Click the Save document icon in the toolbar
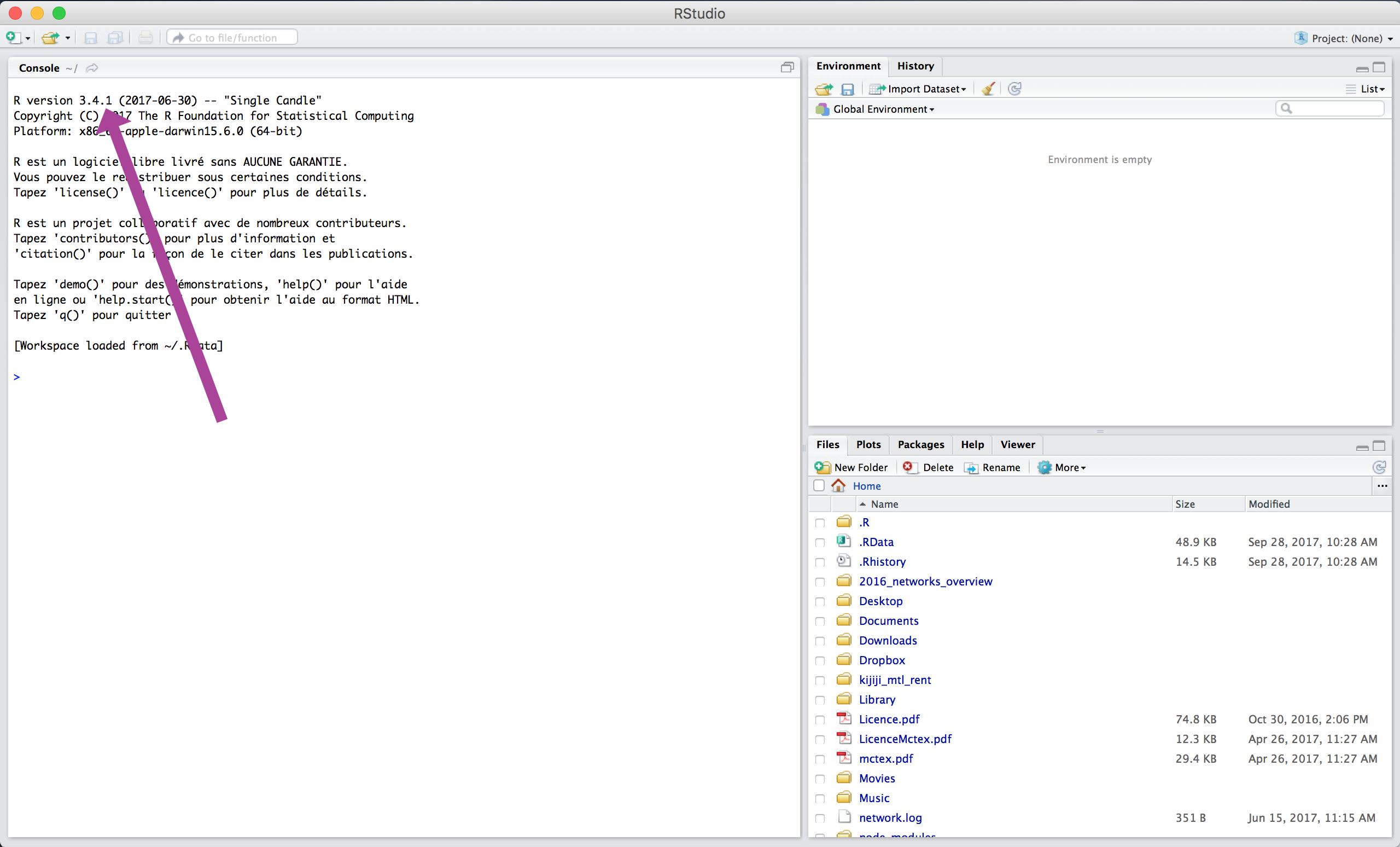 (x=90, y=38)
